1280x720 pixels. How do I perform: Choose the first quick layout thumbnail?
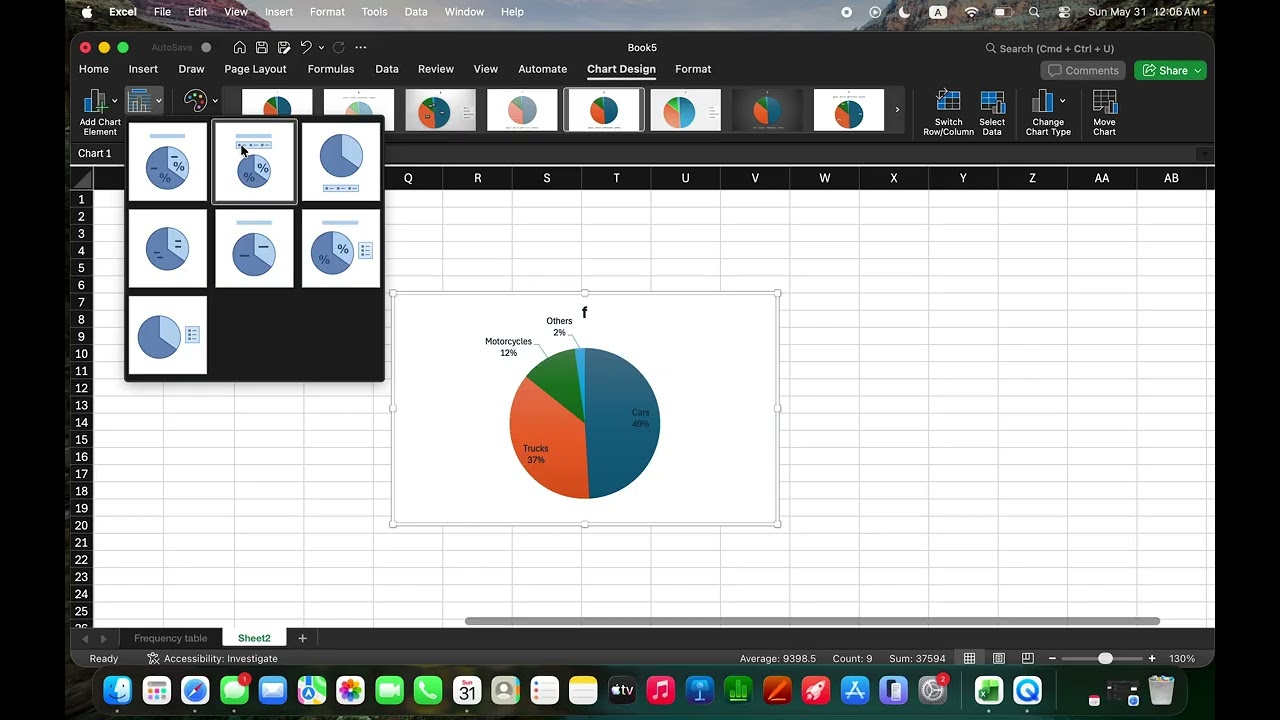[x=167, y=162]
